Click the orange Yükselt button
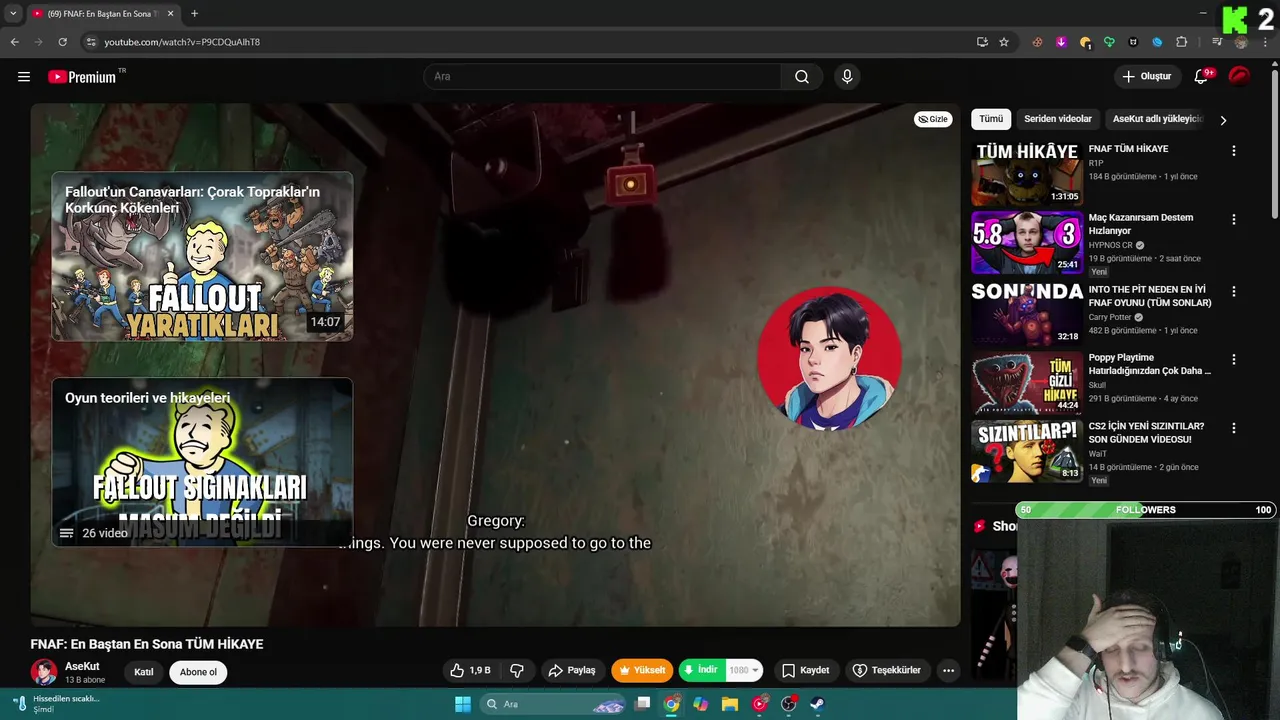Viewport: 1280px width, 720px height. 642,670
